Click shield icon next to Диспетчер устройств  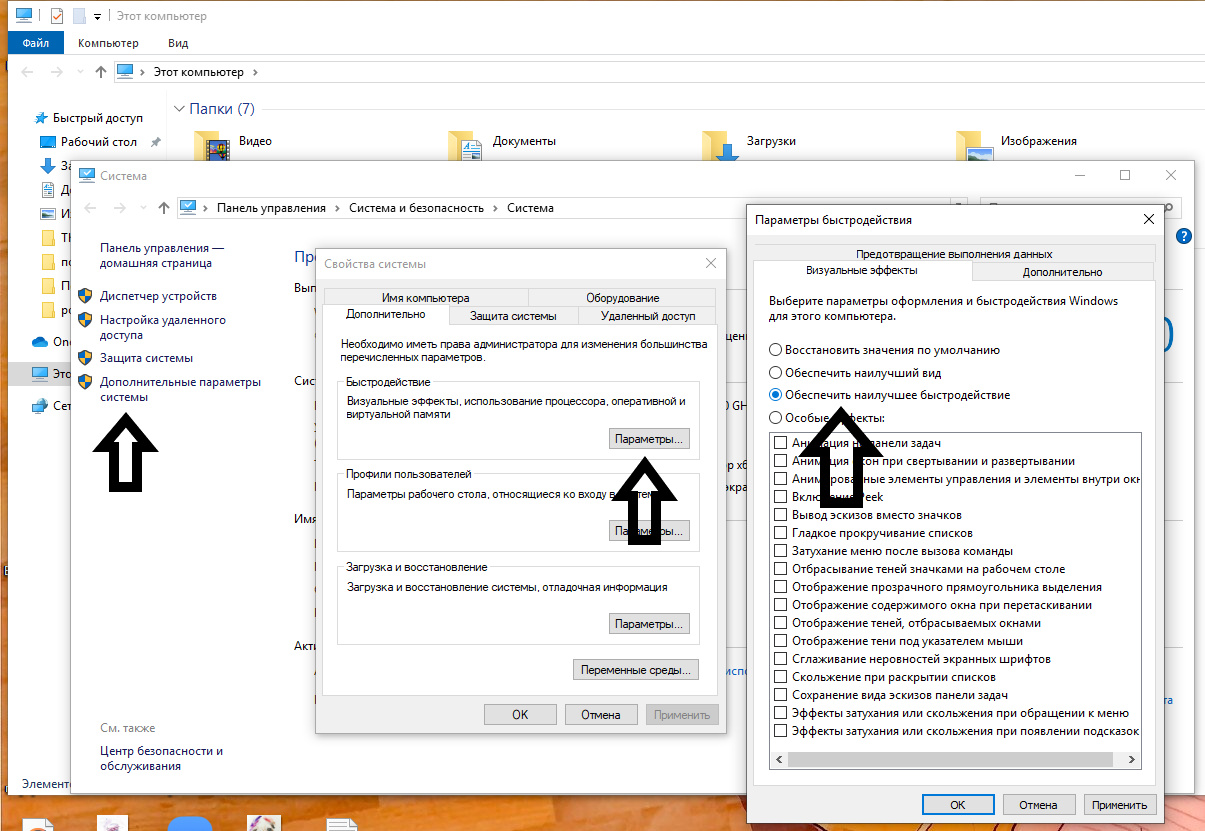pos(85,296)
